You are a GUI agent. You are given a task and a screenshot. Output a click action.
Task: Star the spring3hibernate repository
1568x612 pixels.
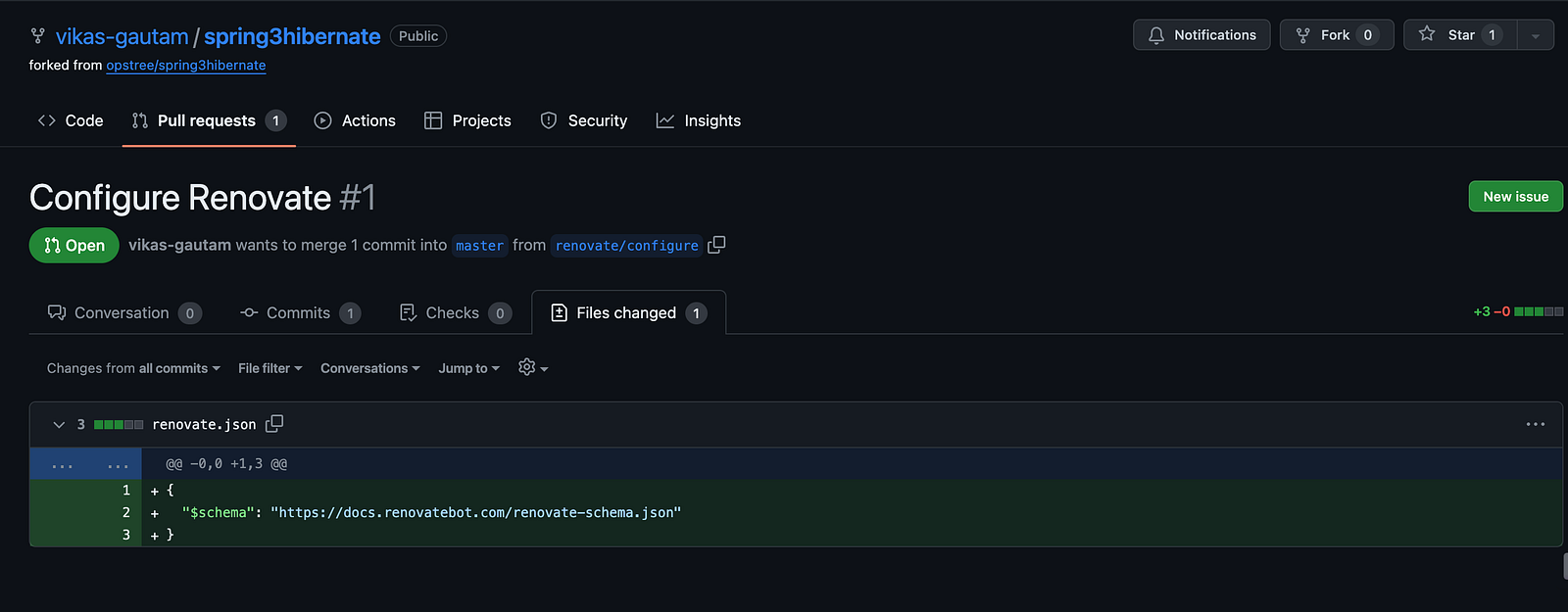[1460, 35]
